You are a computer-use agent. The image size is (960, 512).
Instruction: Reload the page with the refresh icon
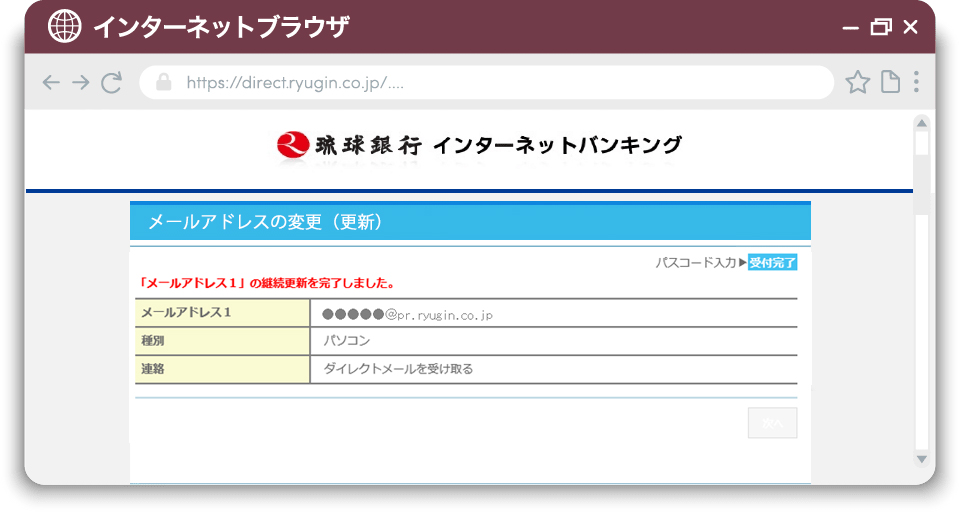tap(112, 83)
